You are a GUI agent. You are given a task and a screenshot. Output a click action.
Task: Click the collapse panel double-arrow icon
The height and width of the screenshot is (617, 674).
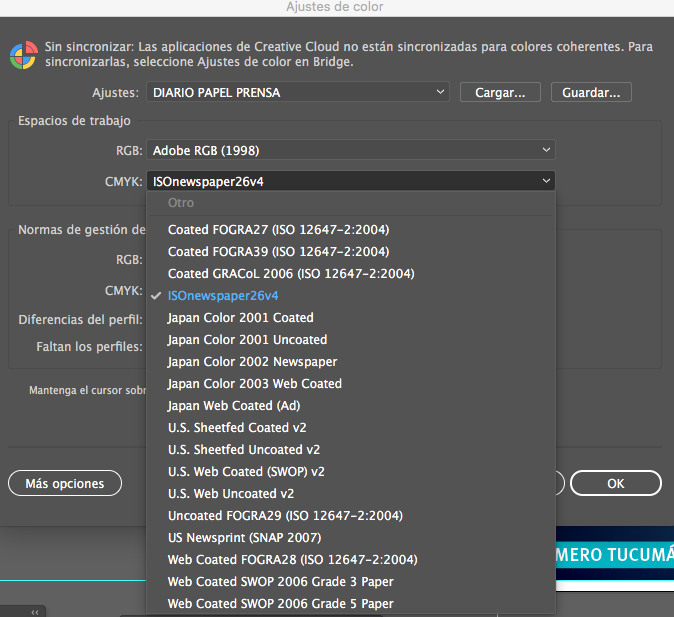35,612
